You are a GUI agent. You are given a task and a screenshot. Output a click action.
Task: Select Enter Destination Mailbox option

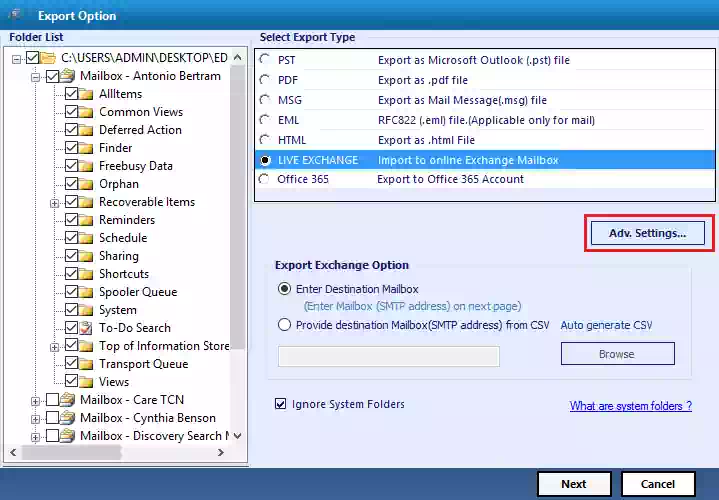pos(284,289)
